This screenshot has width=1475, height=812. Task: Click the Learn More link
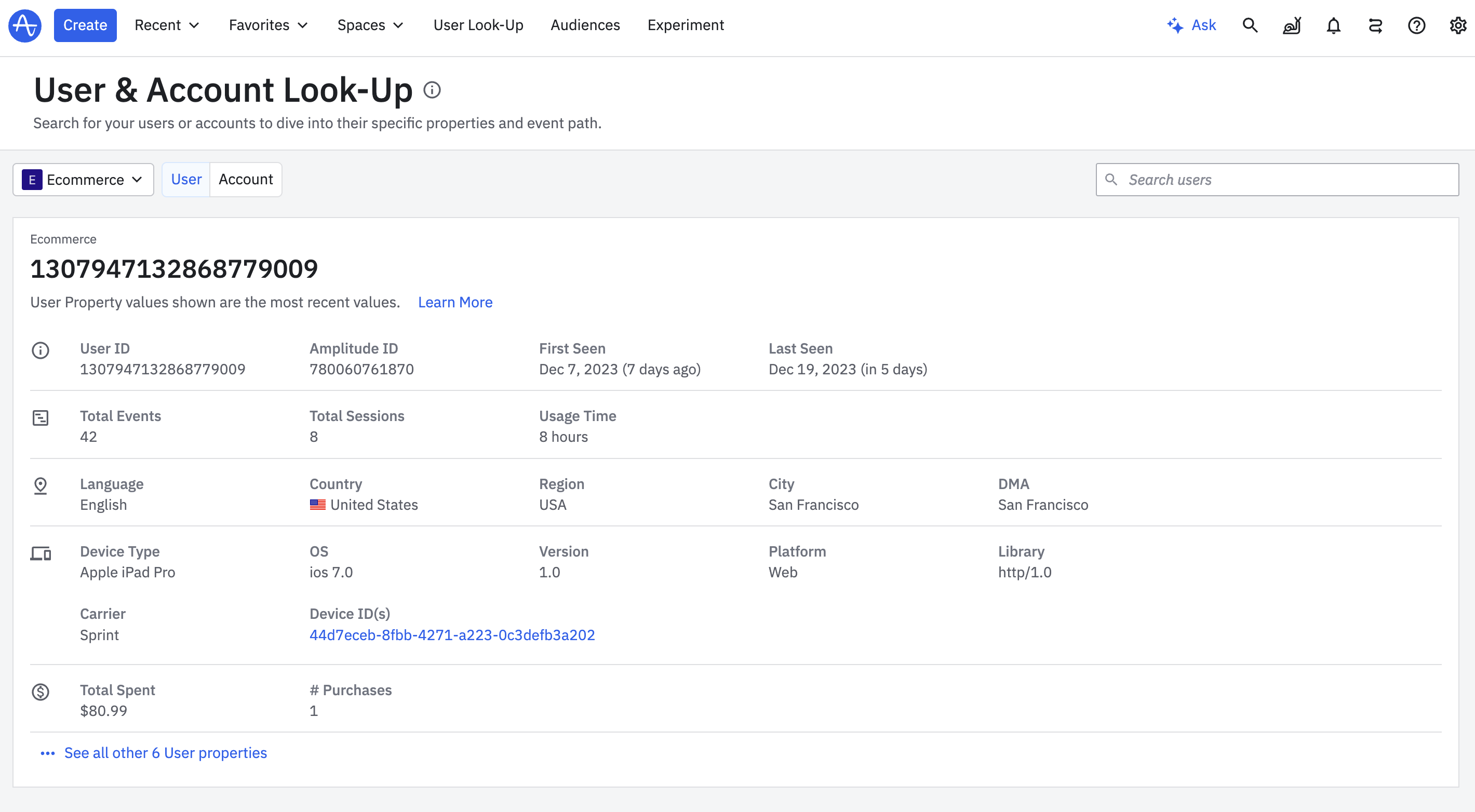click(x=454, y=302)
